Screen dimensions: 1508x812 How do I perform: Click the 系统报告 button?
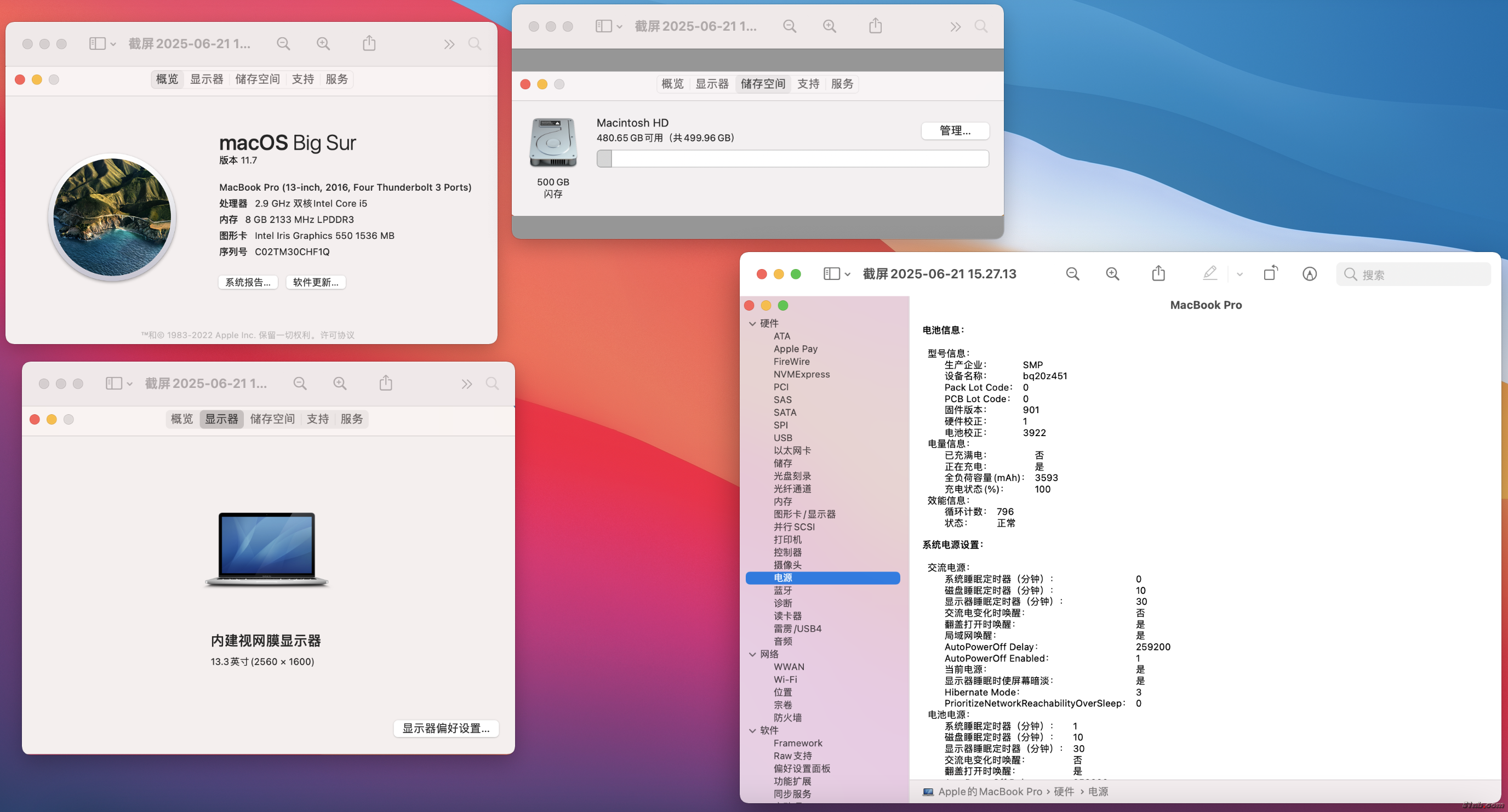pyautogui.click(x=248, y=282)
